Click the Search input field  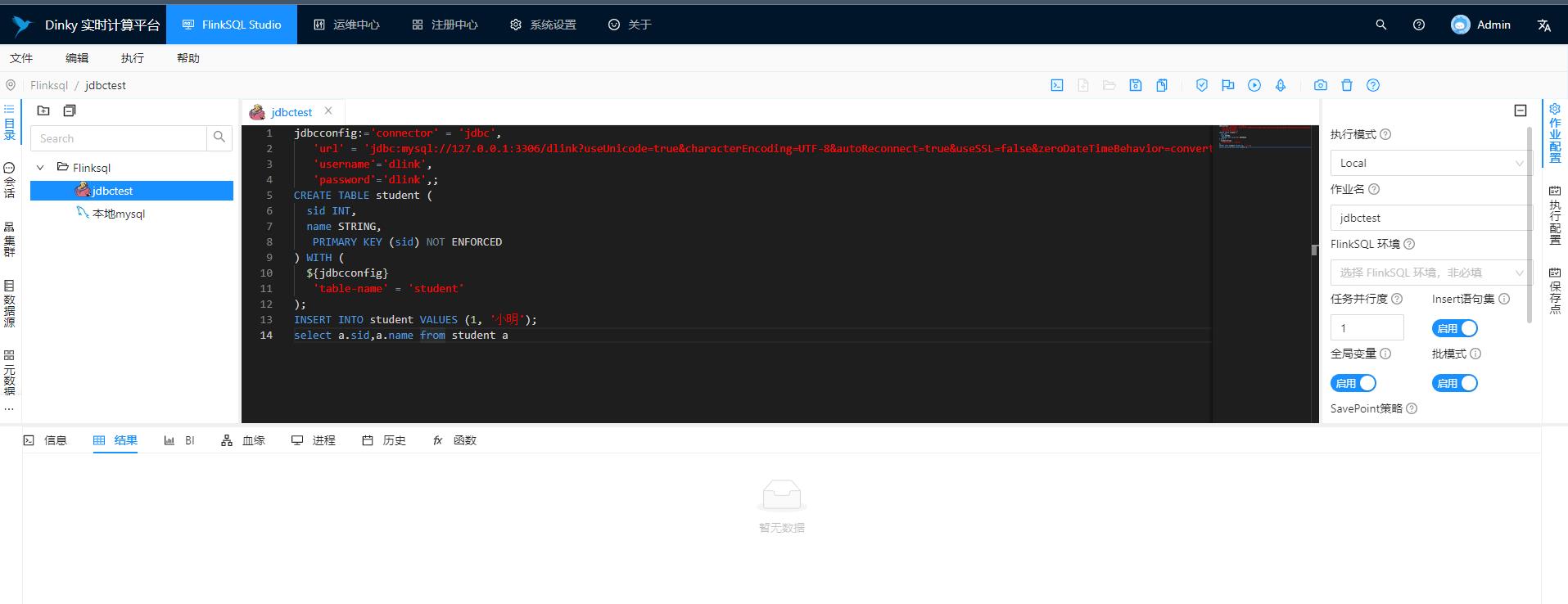tap(119, 138)
